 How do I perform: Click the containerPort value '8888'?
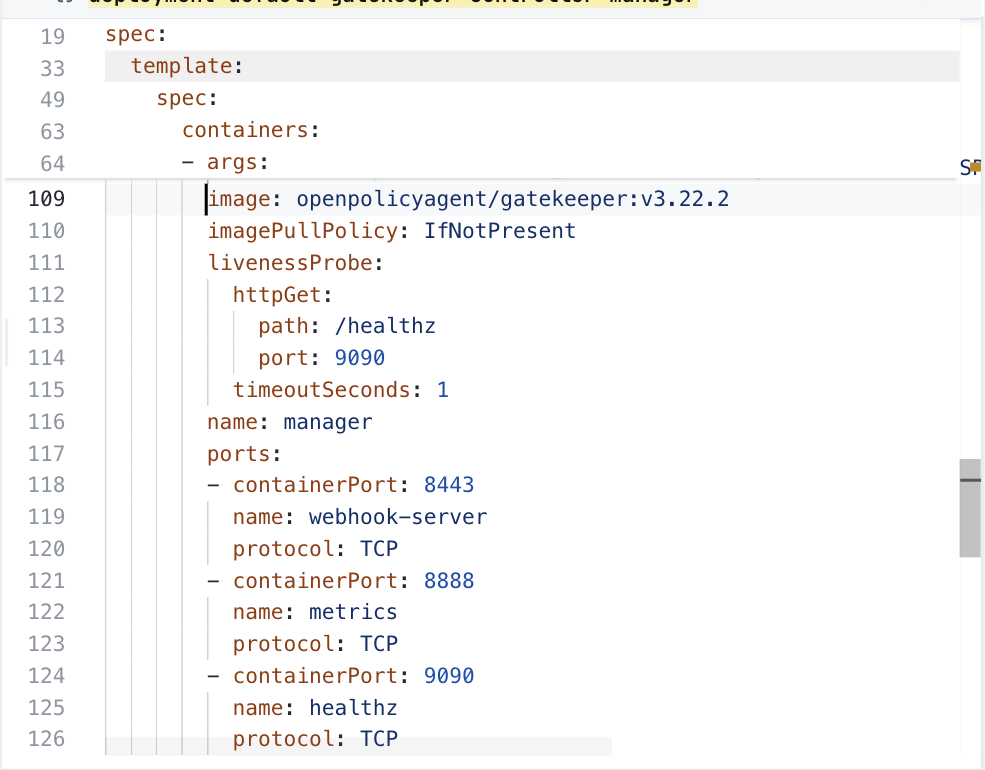pos(449,581)
